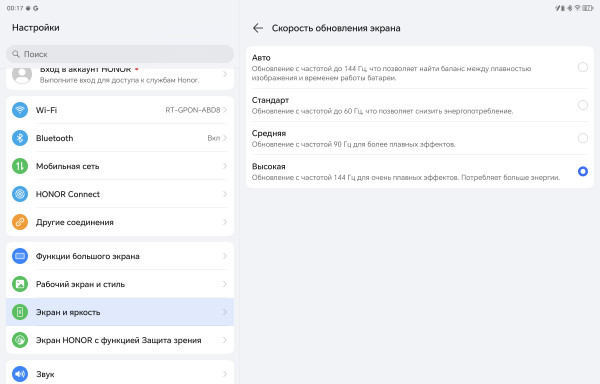The width and height of the screenshot is (600, 384).
Task: Click the search magnifier icon
Action: [x=16, y=54]
